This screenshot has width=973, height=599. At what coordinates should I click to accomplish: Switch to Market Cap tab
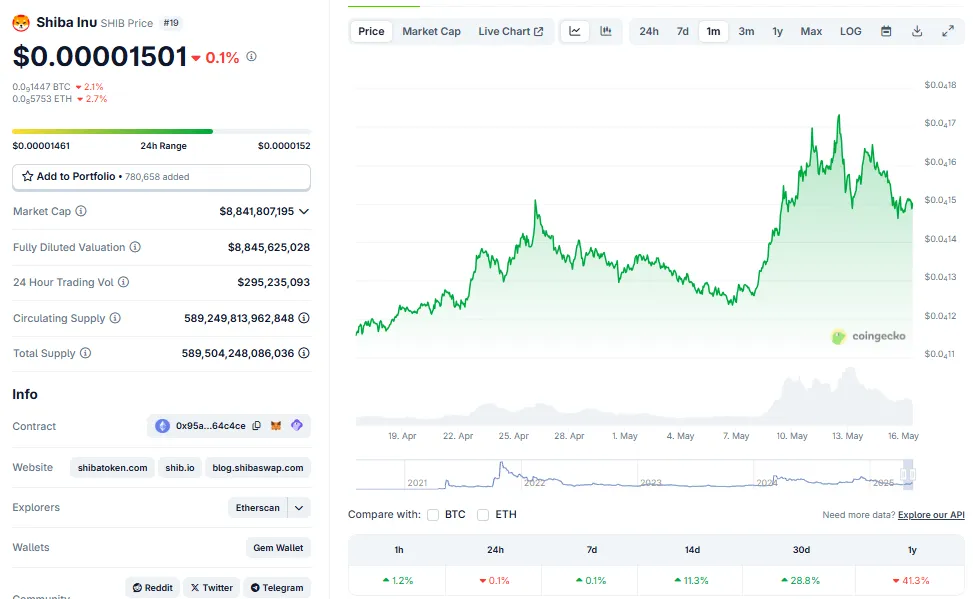(431, 31)
